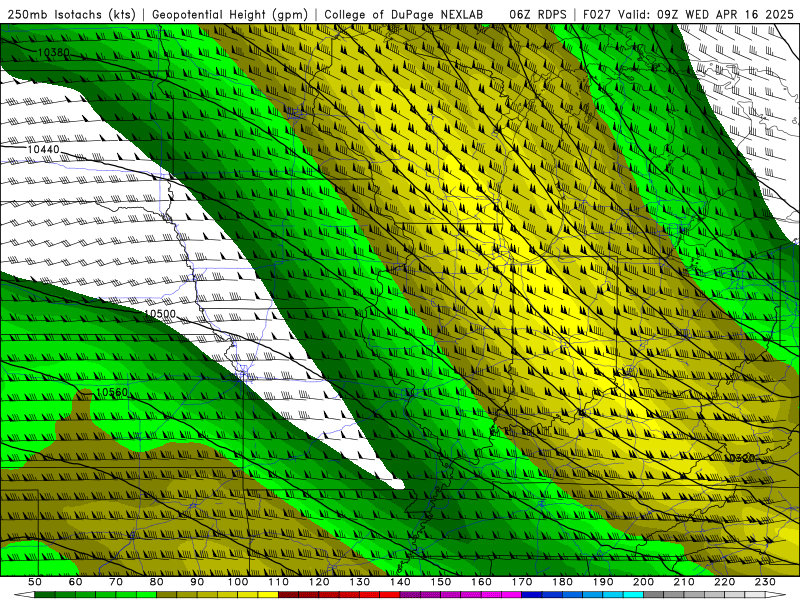The image size is (800, 600).
Task: Click the "06Z RDPS" model run label
Action: pyautogui.click(x=538, y=15)
